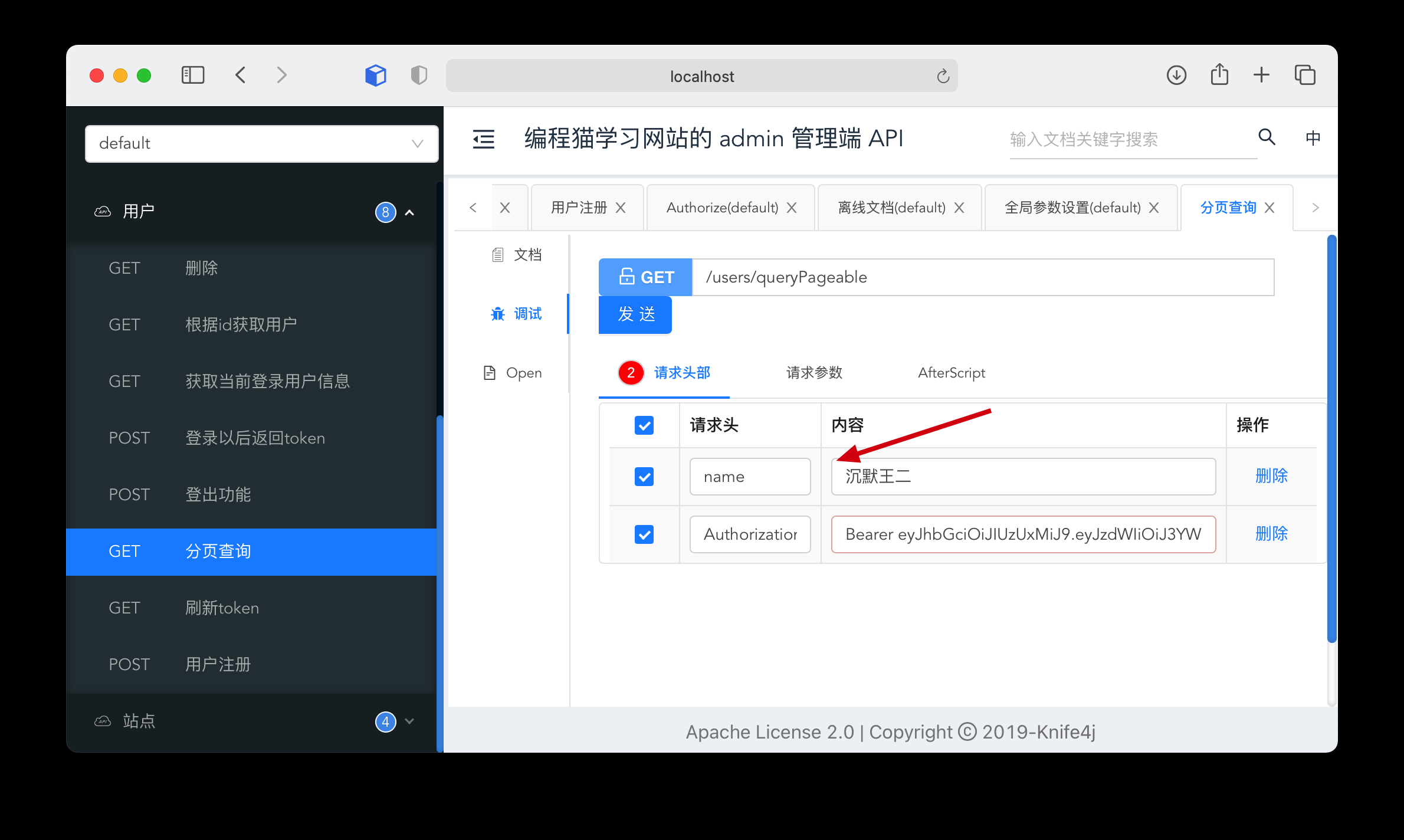Collapse the 用户 API group
Screen dimensions: 1404x840
click(x=409, y=212)
